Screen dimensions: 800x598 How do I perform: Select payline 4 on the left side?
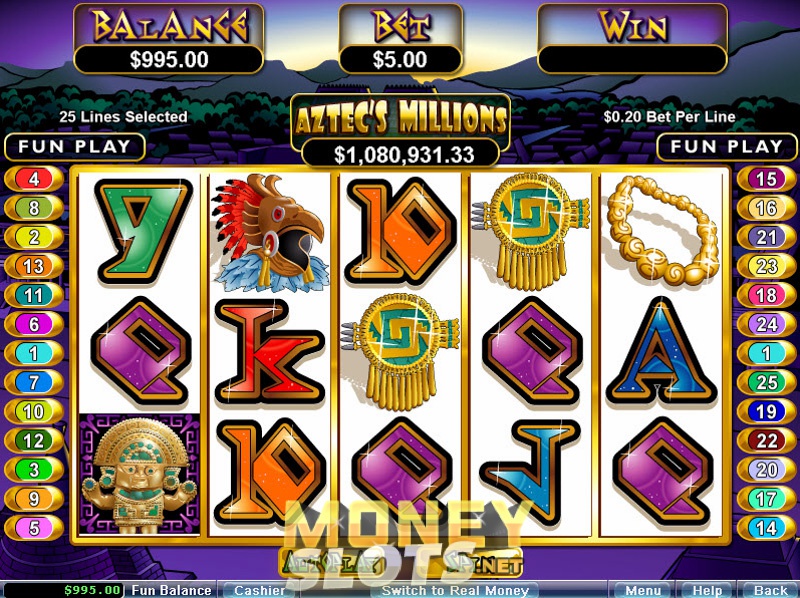point(34,179)
